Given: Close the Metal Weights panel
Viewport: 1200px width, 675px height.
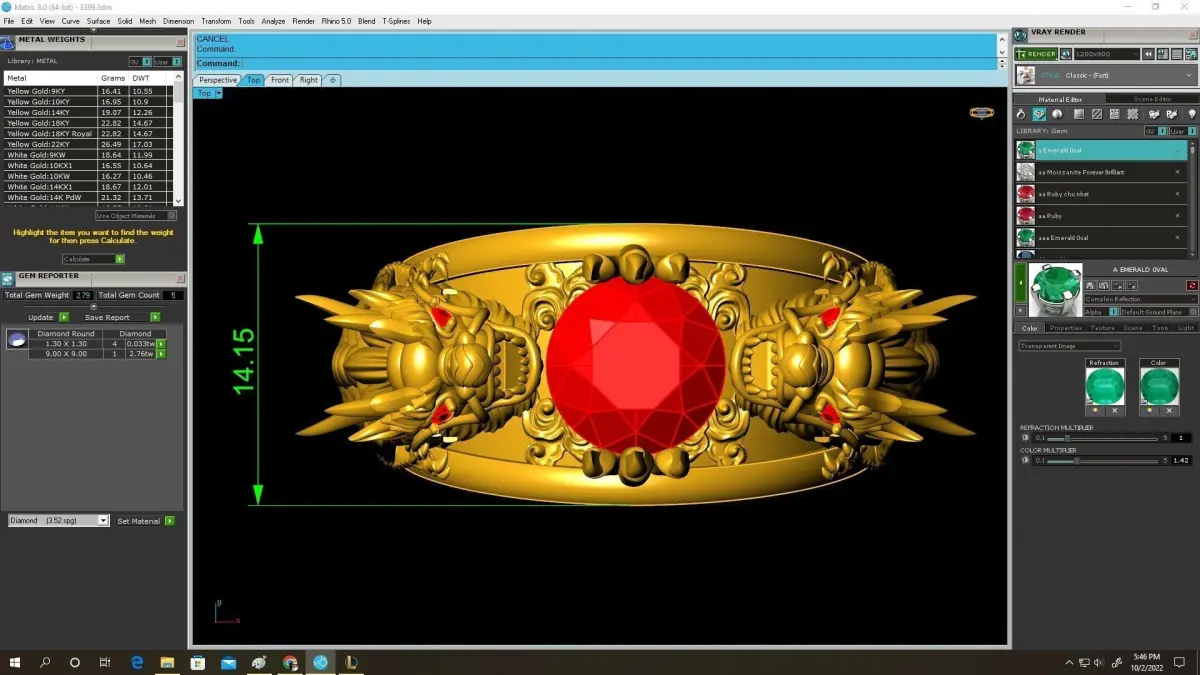Looking at the screenshot, I should pos(181,42).
